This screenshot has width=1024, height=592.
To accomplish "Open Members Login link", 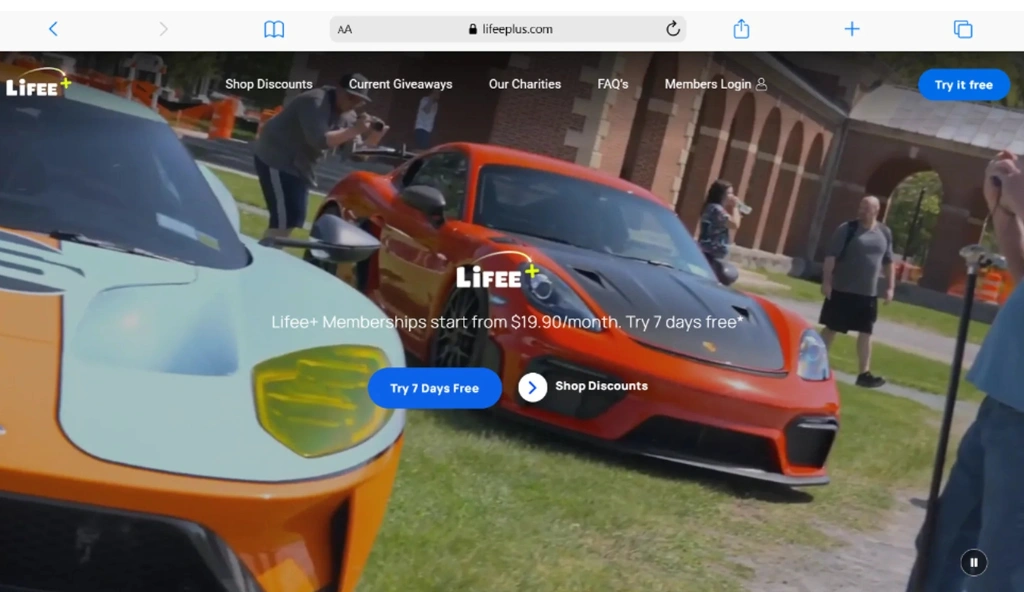I will 708,84.
